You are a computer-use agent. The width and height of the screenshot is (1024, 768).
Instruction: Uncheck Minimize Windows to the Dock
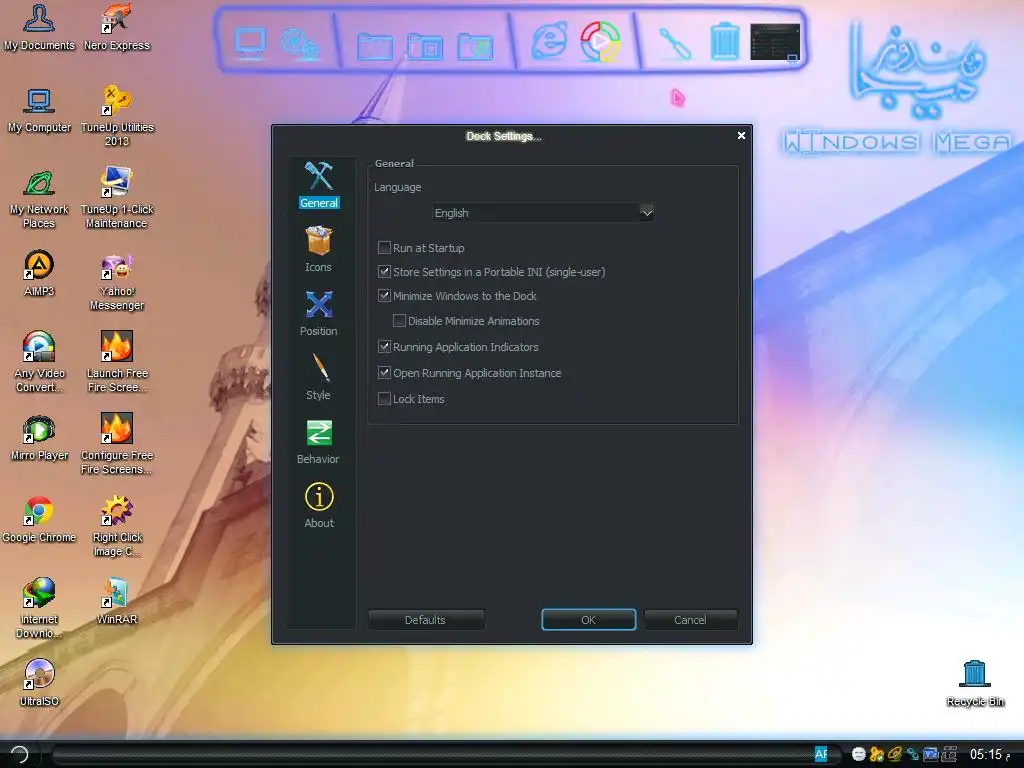pos(385,296)
